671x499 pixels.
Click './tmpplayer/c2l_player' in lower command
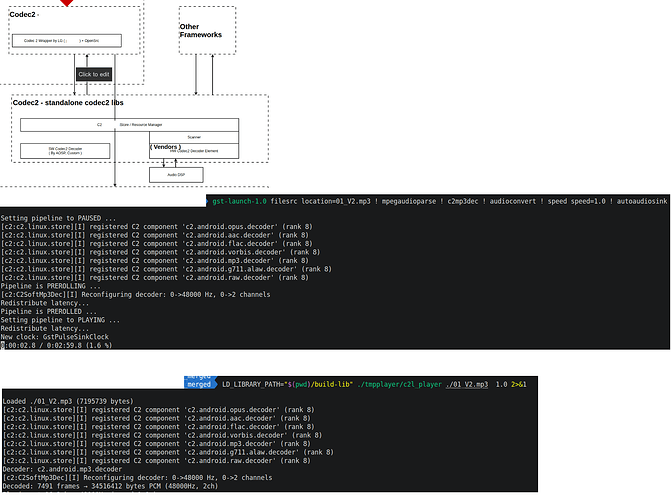click(x=399, y=384)
